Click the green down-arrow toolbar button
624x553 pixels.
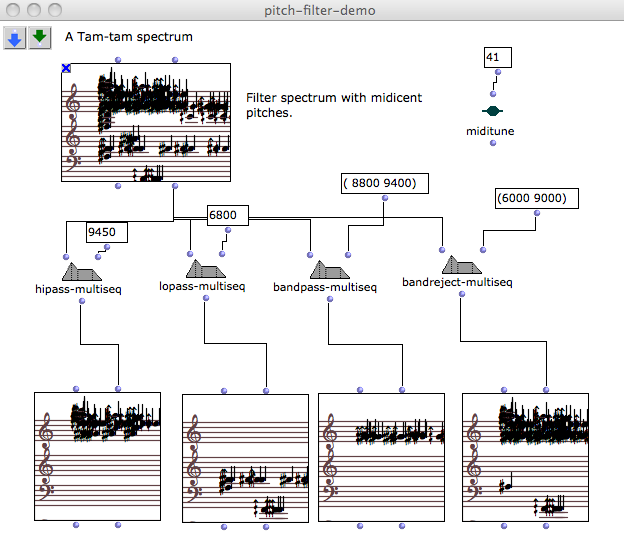pos(40,38)
